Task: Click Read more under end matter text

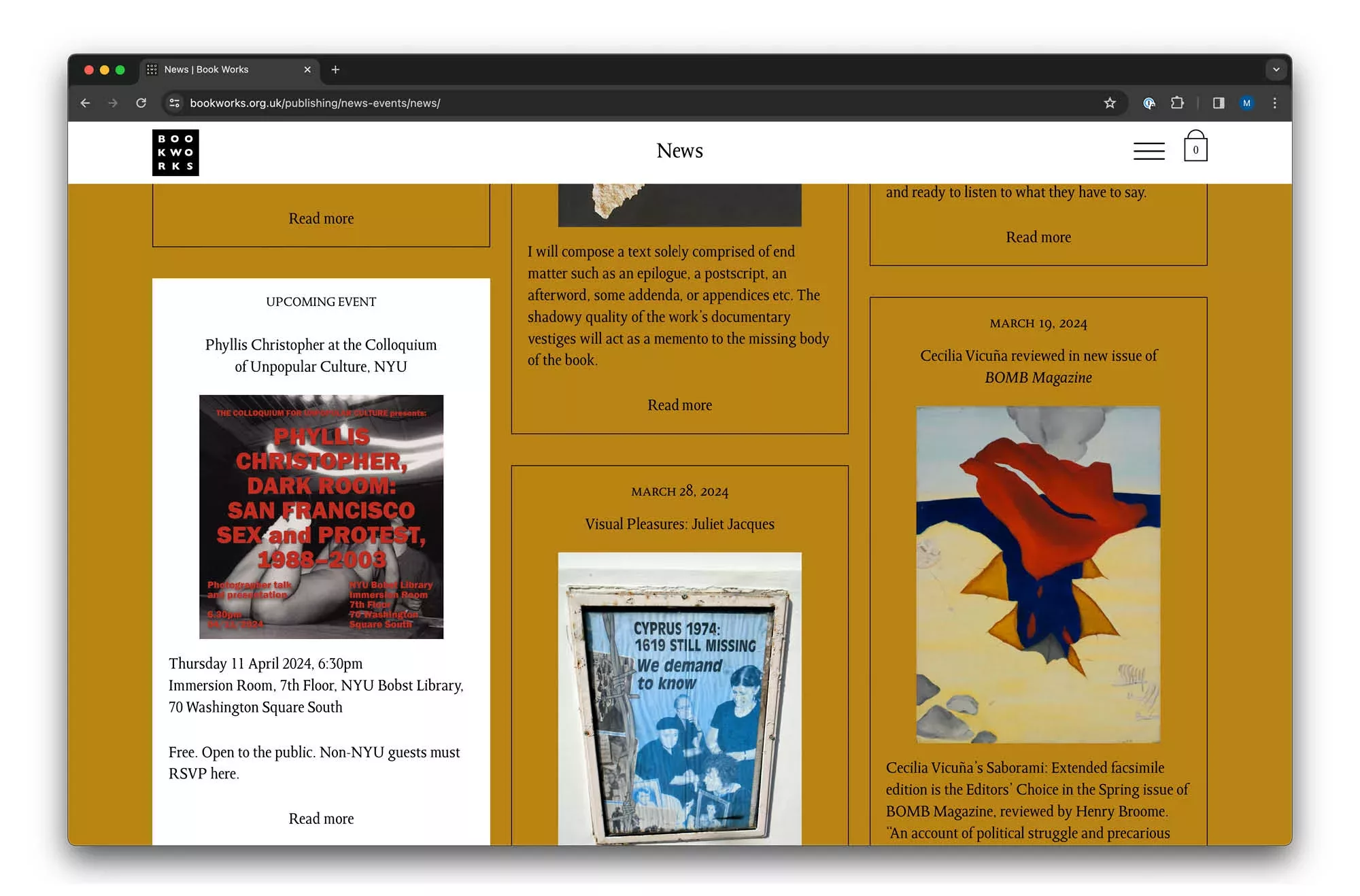Action: point(679,405)
